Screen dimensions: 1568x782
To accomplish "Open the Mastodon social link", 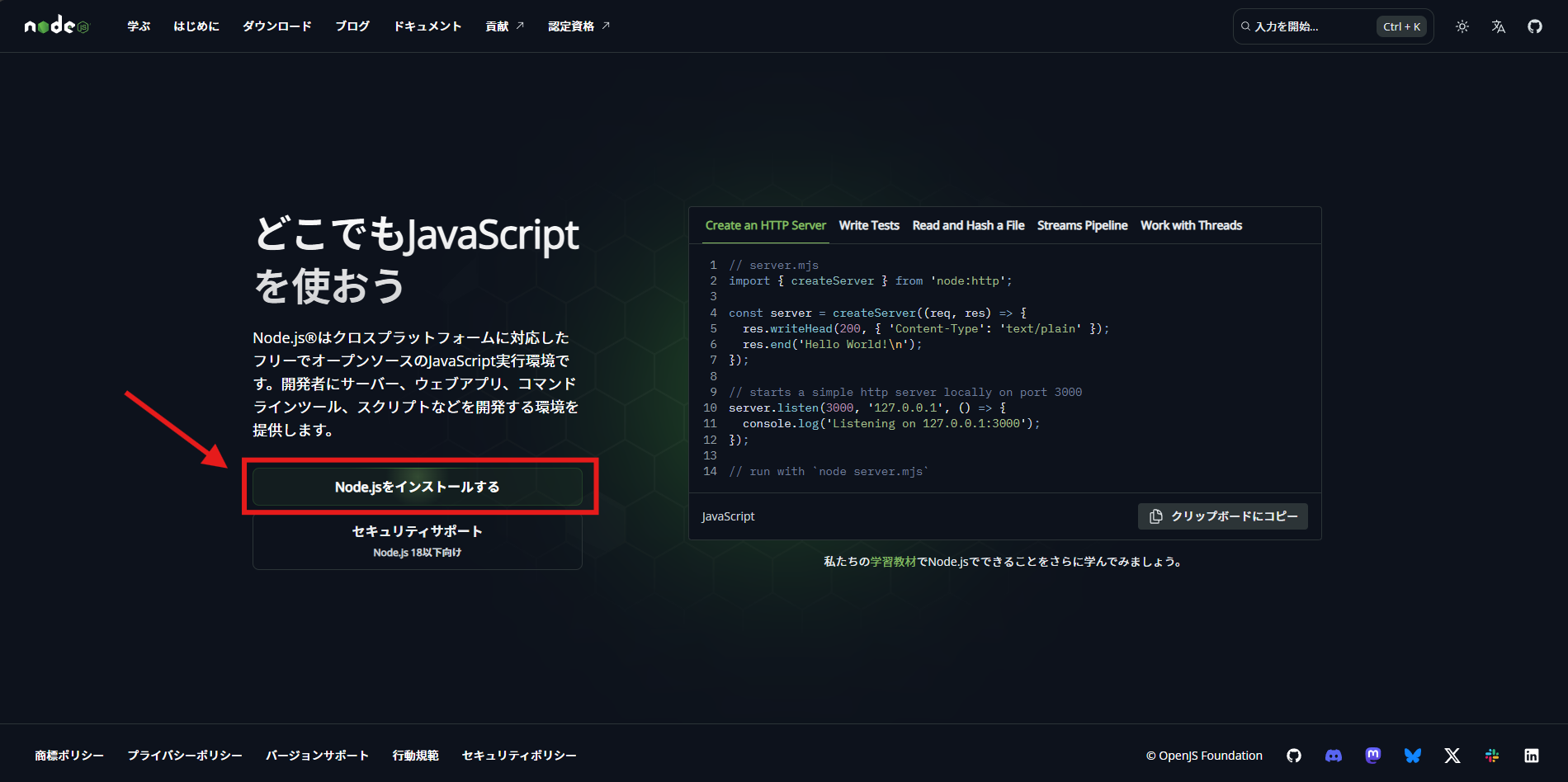I will pos(1373,755).
